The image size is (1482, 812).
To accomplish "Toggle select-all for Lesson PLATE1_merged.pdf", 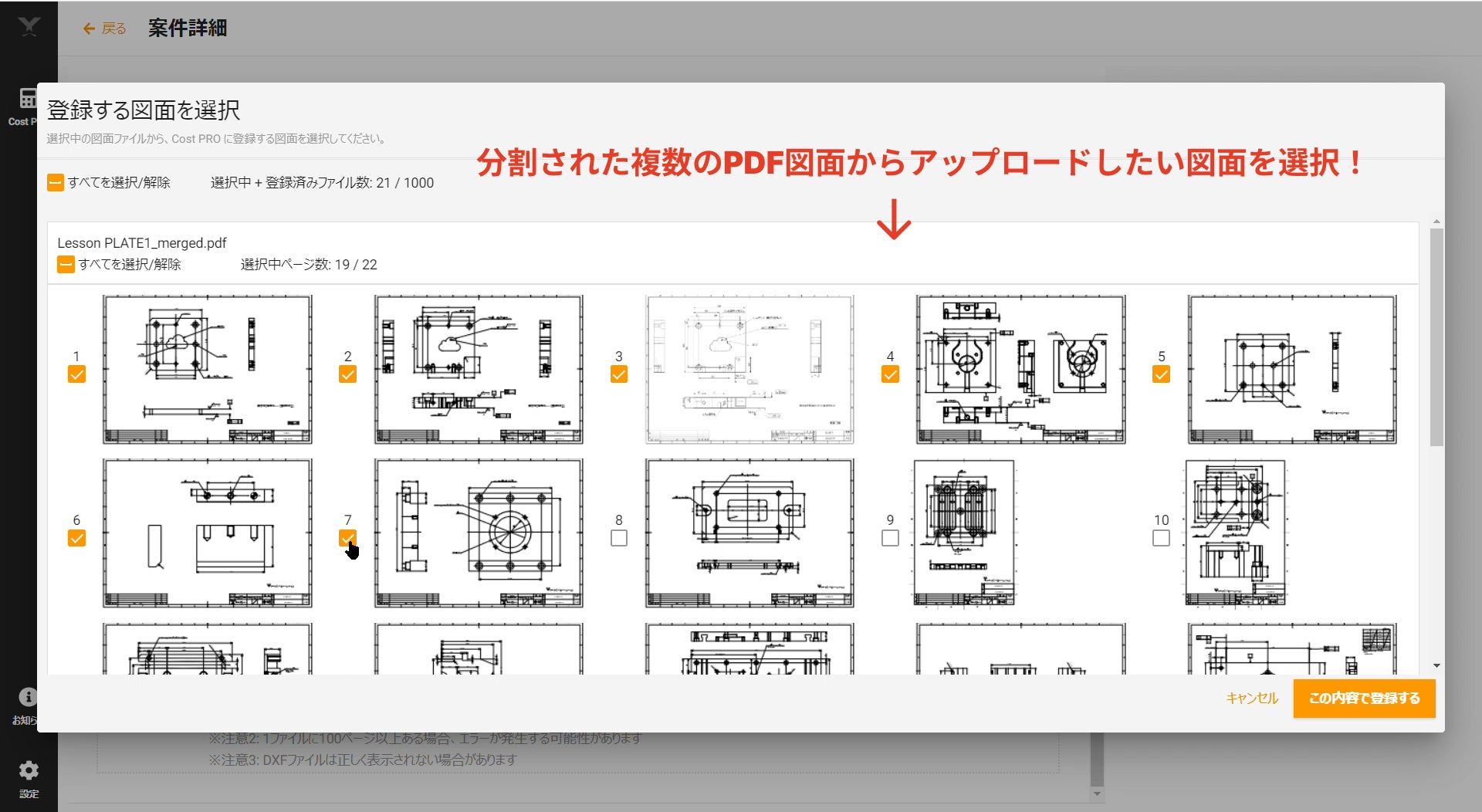I will (66, 265).
